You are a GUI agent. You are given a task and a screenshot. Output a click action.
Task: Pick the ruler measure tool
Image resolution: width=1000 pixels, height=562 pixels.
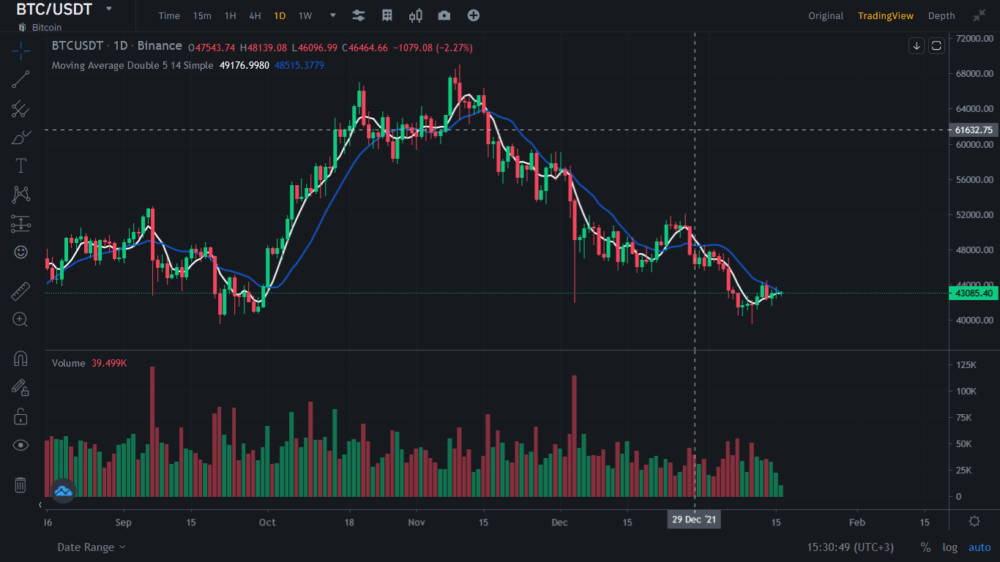[x=20, y=291]
